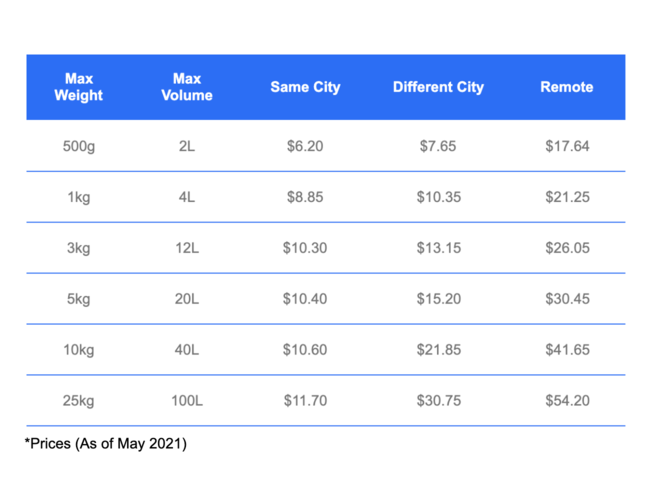Click the Max Weight column header
This screenshot has height=497, width=663.
click(x=79, y=87)
